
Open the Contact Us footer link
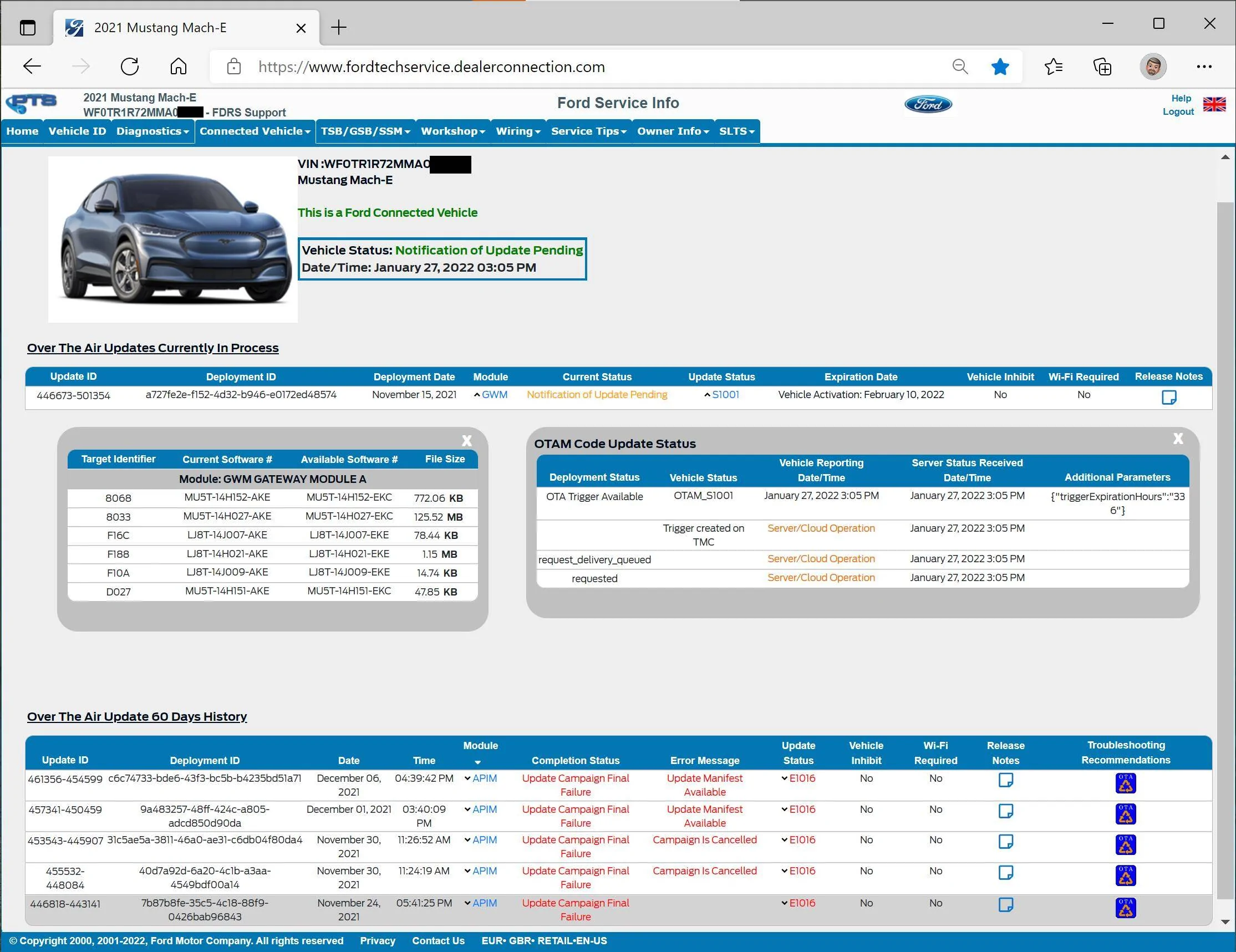[438, 941]
